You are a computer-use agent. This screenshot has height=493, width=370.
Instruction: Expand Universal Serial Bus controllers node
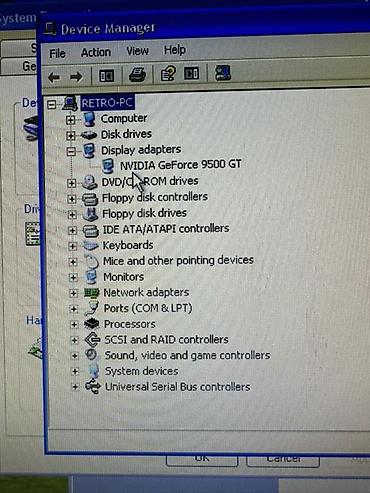click(x=75, y=387)
